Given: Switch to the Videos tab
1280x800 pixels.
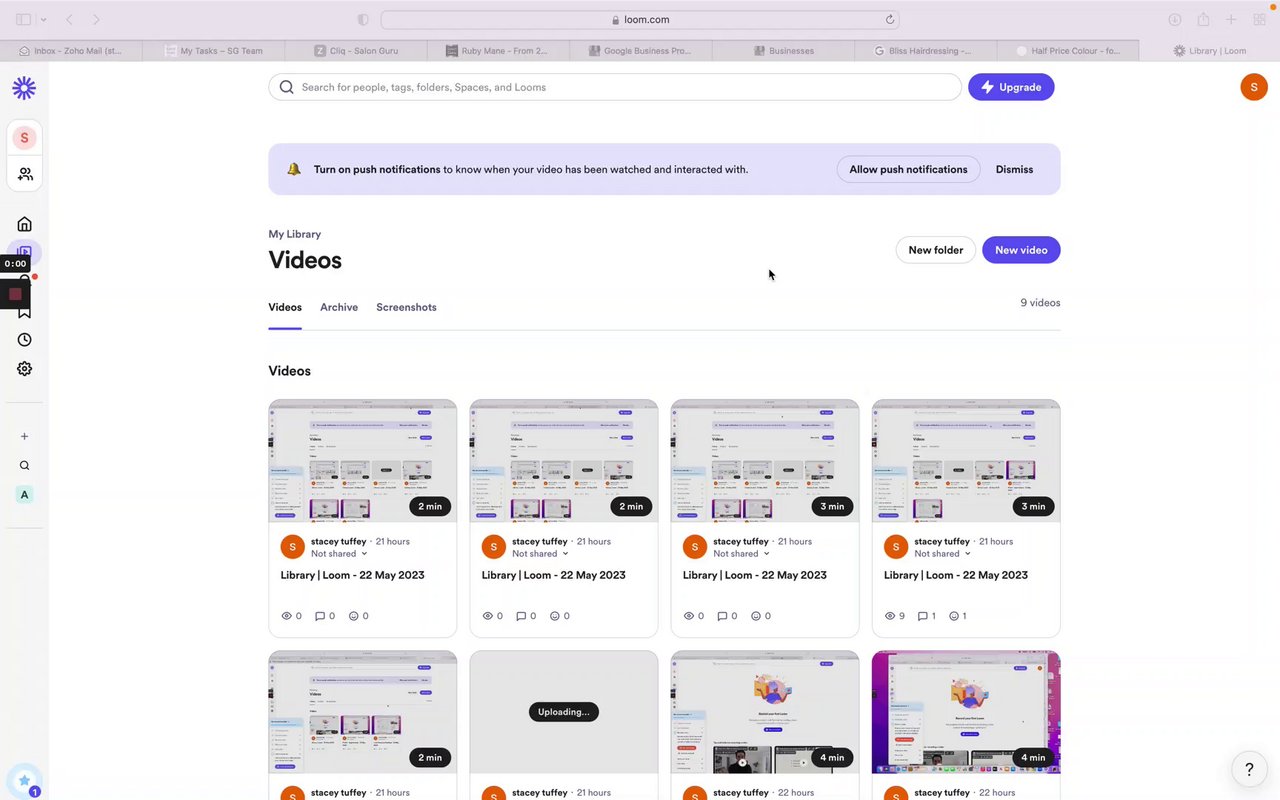Looking at the screenshot, I should 285,307.
